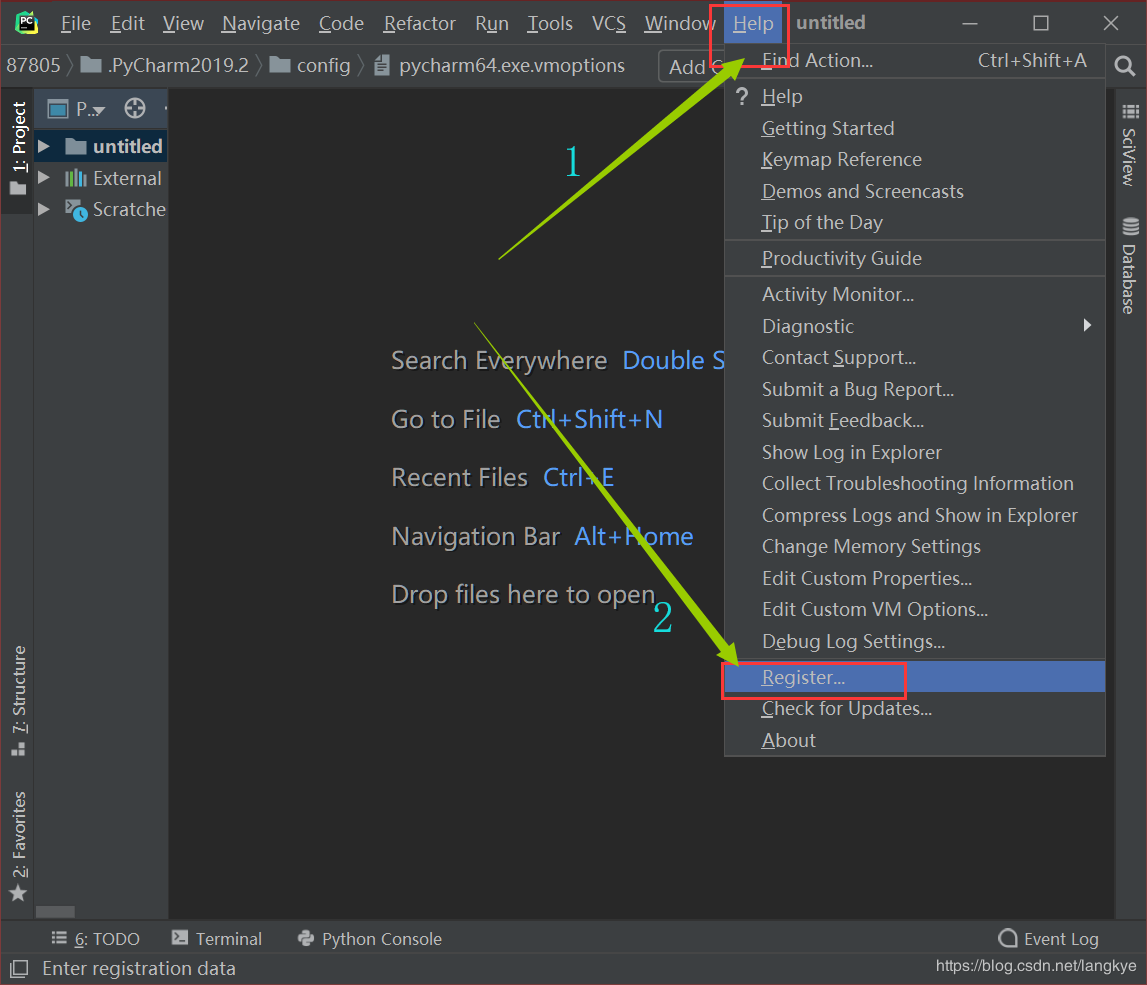Open the File menu

tap(75, 23)
